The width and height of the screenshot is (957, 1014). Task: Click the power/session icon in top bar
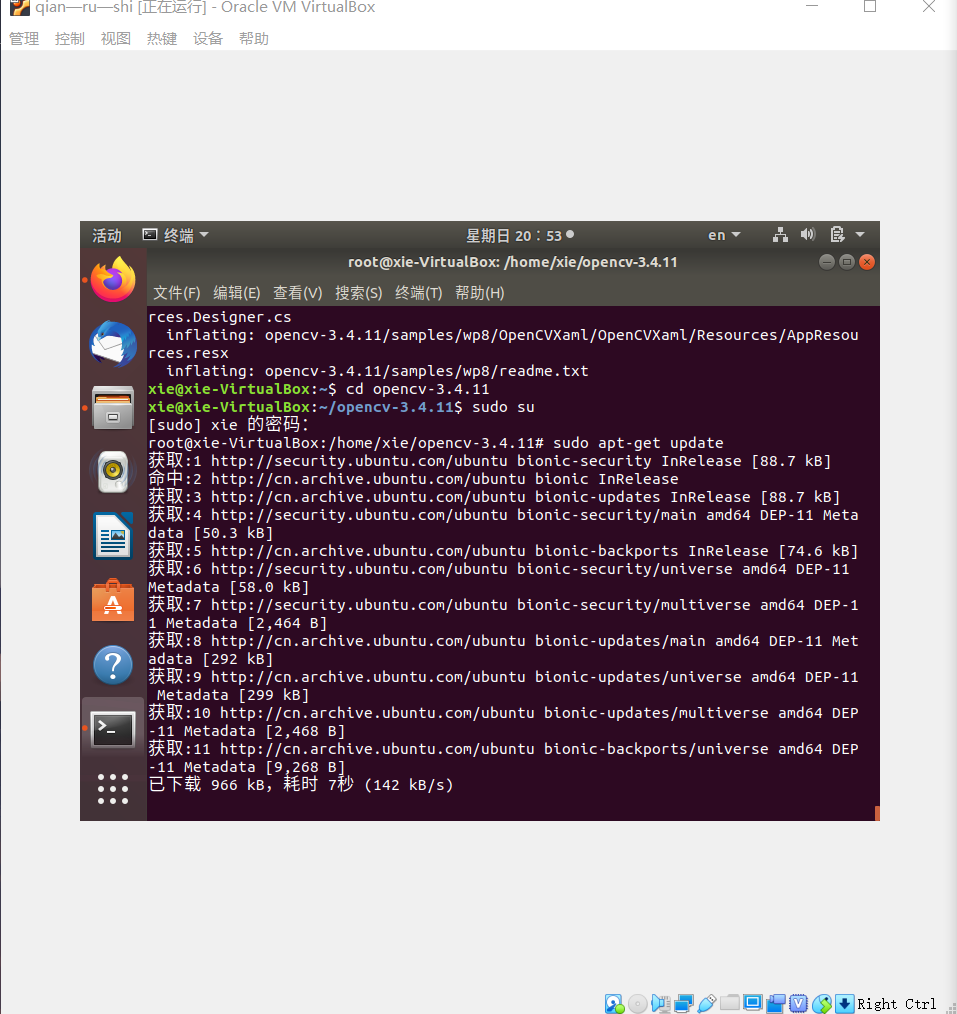point(837,235)
